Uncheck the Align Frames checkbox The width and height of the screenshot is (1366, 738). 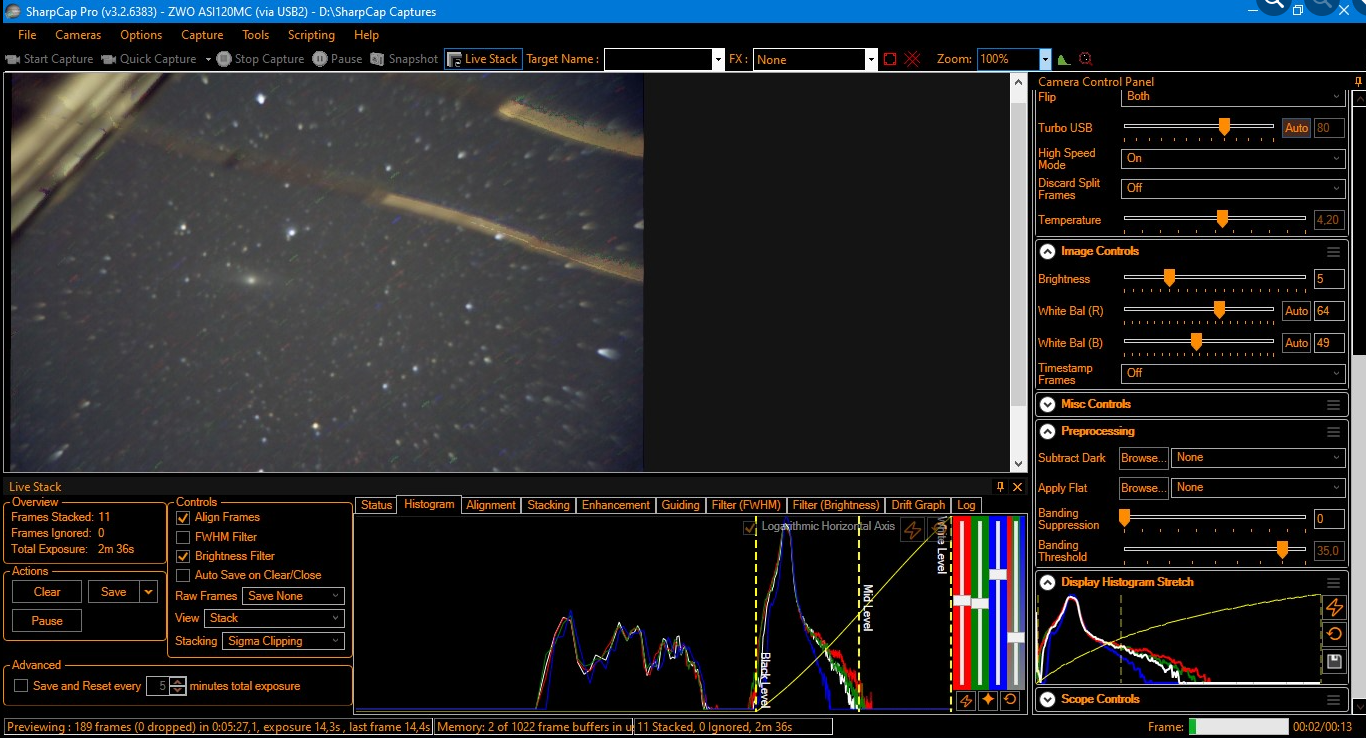coord(183,518)
